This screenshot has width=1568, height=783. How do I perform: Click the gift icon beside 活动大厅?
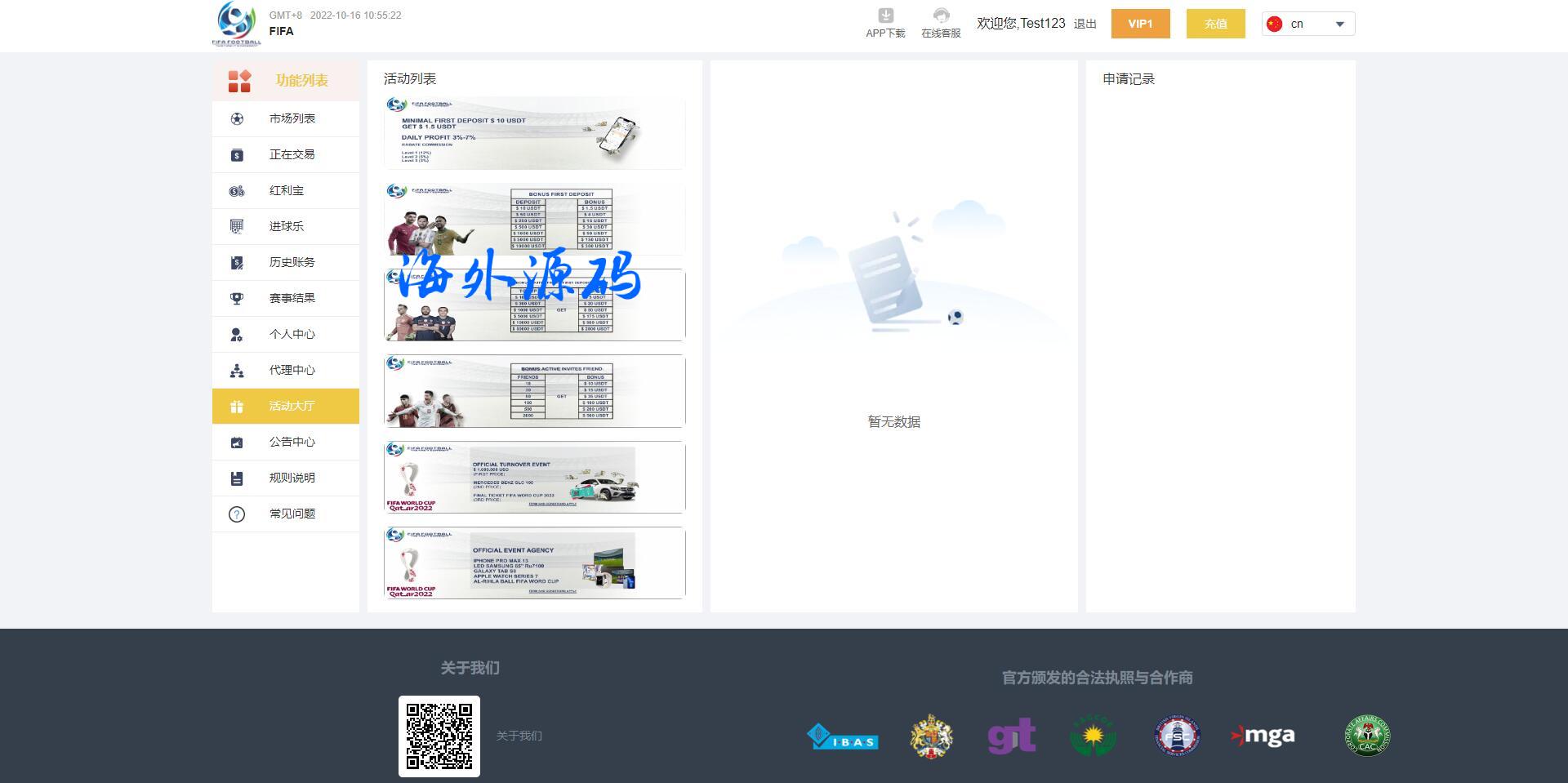(237, 407)
